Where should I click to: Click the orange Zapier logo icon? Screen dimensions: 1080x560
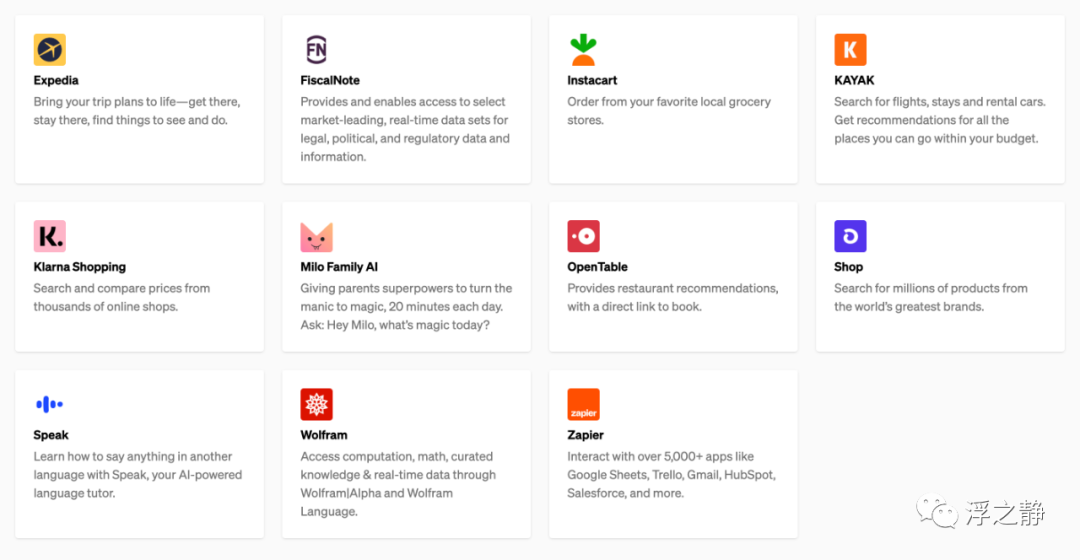point(583,404)
